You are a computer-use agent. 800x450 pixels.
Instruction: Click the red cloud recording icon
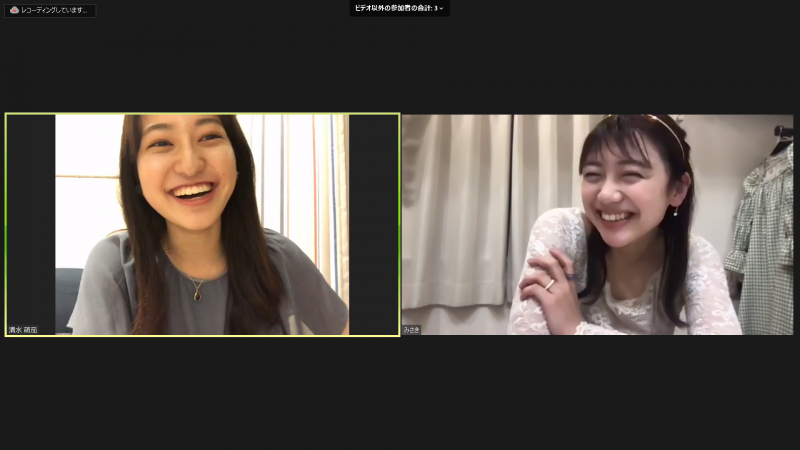point(14,10)
